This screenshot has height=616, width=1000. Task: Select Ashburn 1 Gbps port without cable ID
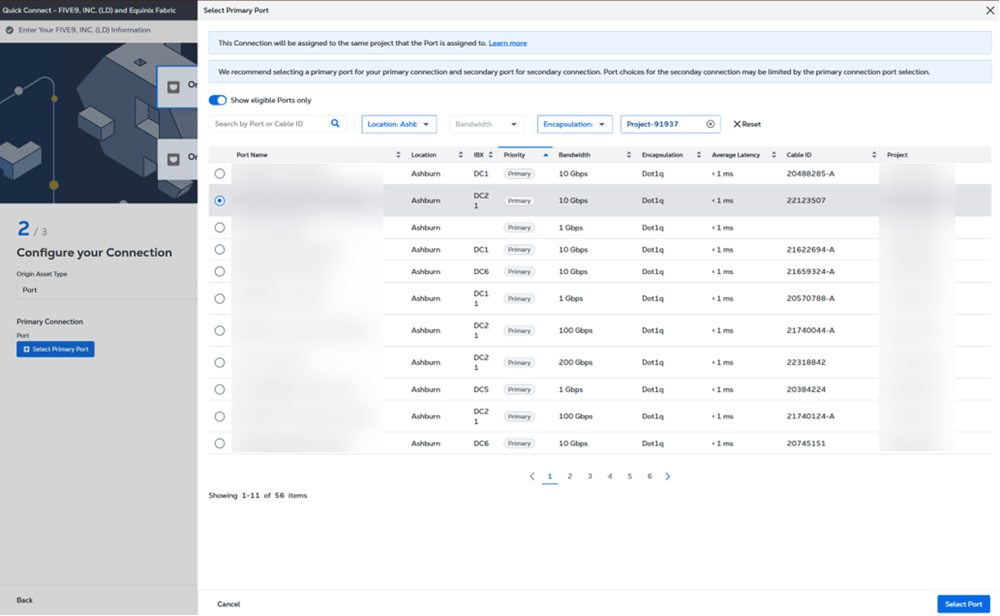point(219,228)
